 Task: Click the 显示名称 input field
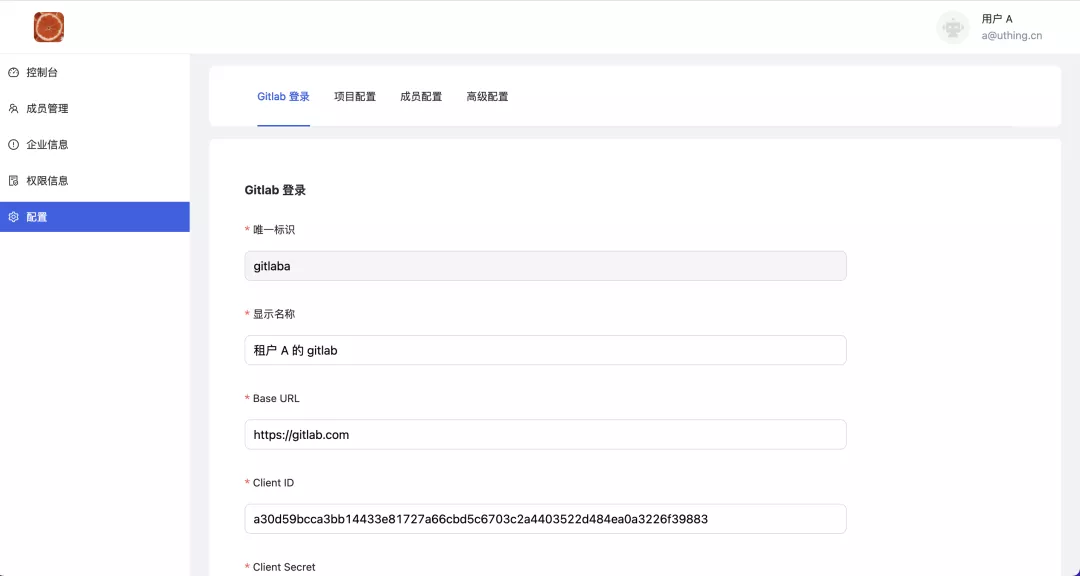(x=546, y=350)
